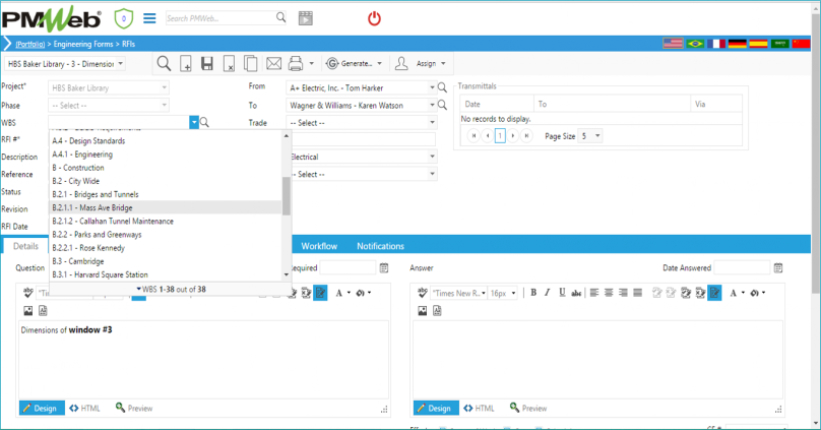Click HTML view under Answer editor
821x430 pixels.
[478, 408]
